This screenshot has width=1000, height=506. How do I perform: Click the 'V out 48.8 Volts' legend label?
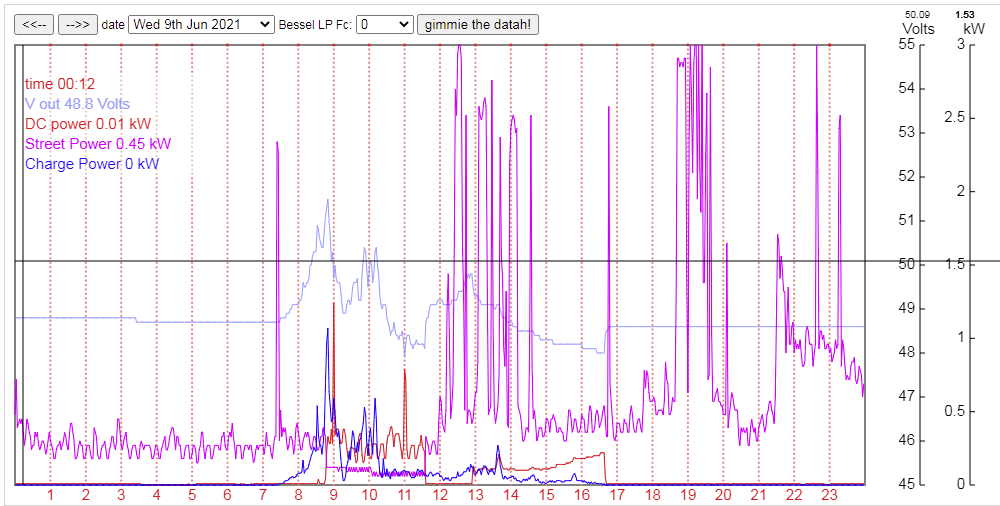(77, 104)
